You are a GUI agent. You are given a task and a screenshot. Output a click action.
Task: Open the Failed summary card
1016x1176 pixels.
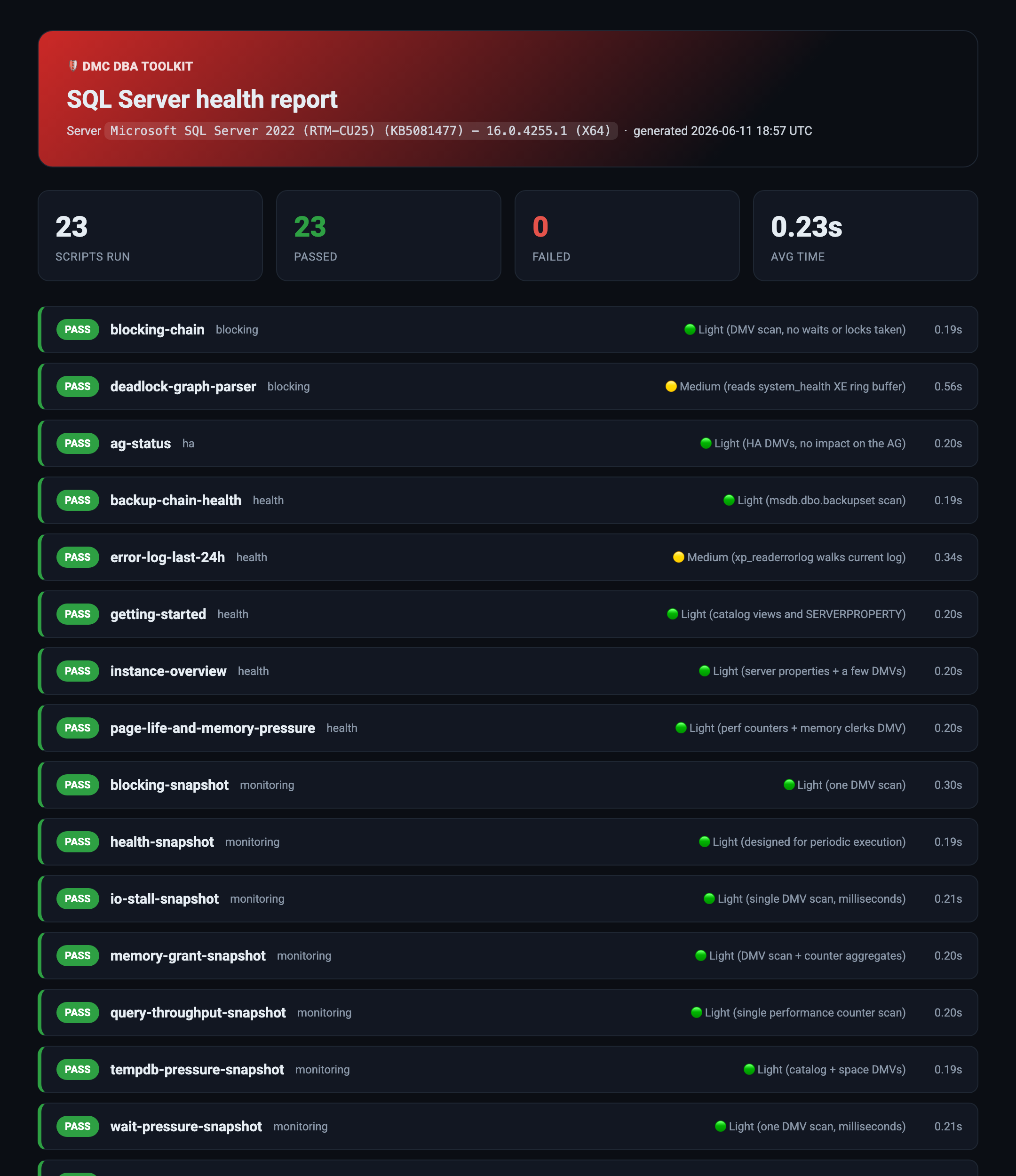point(627,236)
